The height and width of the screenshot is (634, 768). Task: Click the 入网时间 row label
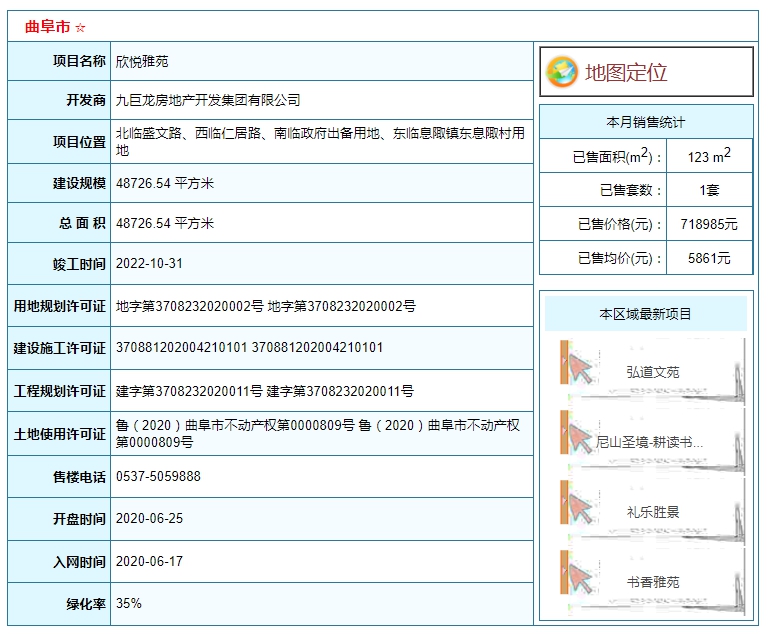click(79, 561)
